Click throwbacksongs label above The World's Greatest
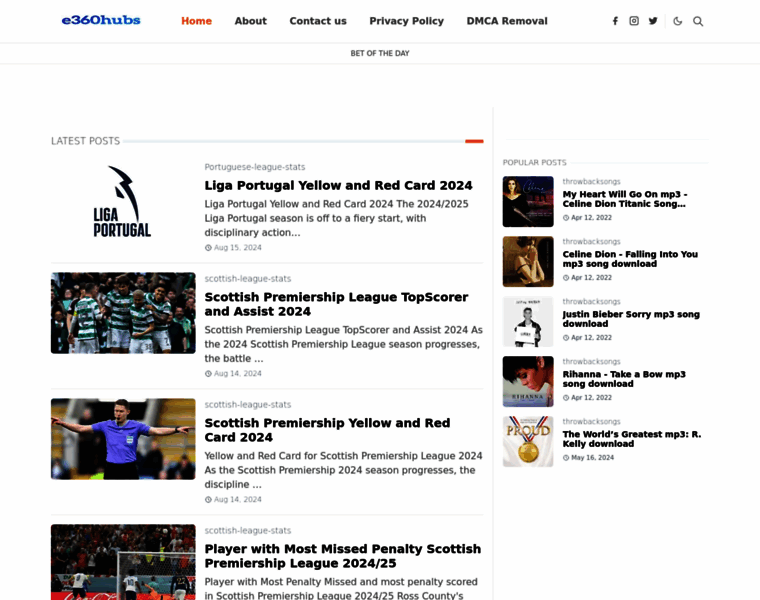The height and width of the screenshot is (600, 760). pos(591,422)
